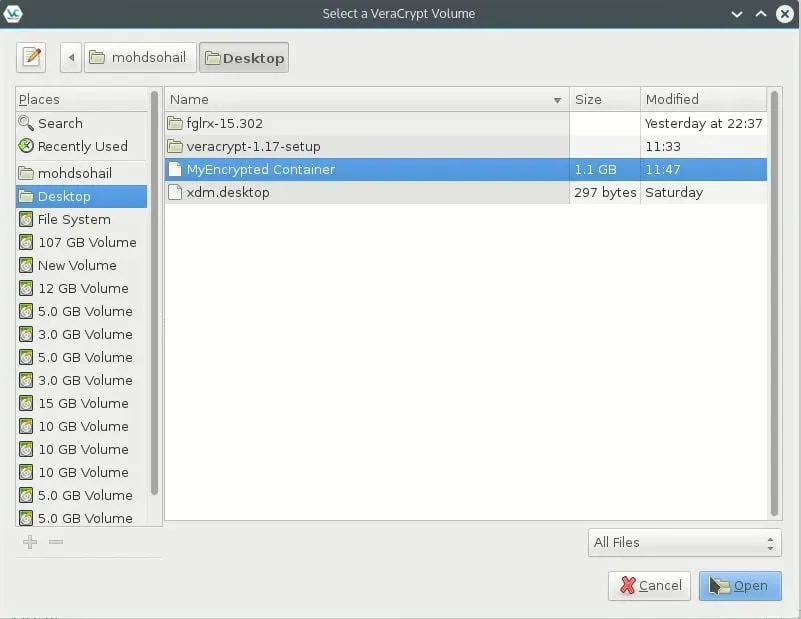Click the Places column header
Viewport: 801px width, 619px height.
(x=82, y=99)
